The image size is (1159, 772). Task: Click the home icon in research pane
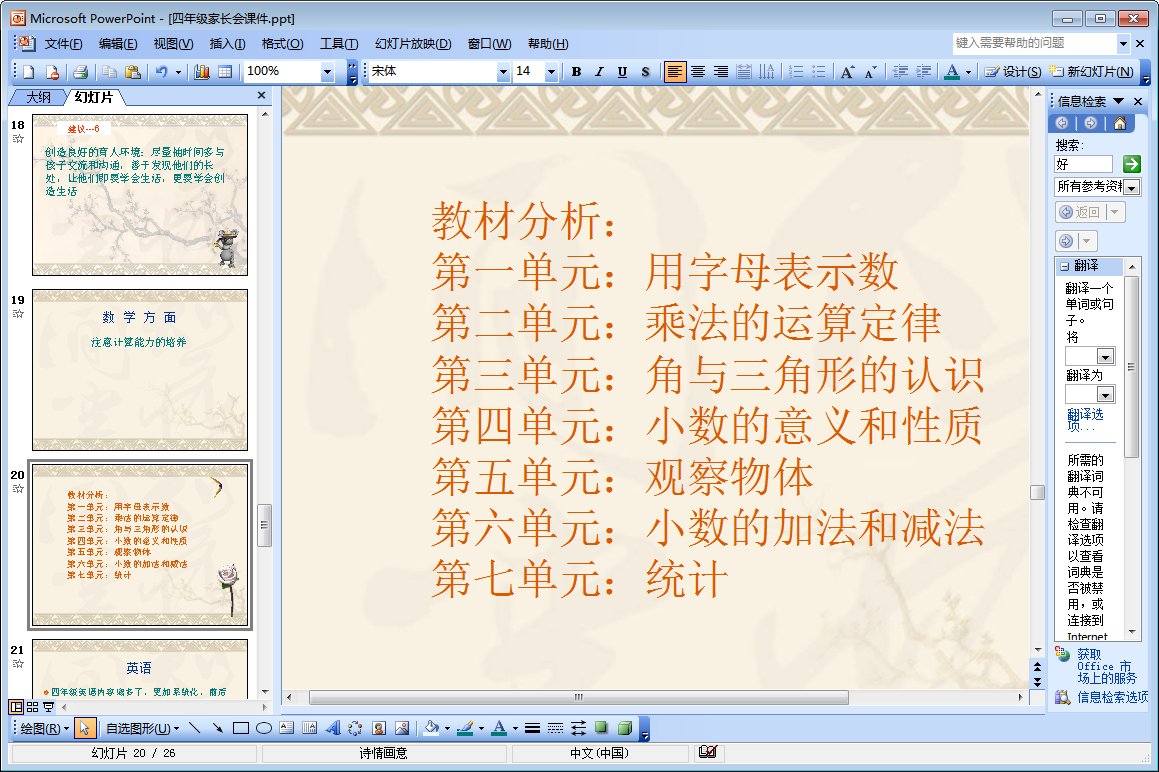coord(1120,123)
